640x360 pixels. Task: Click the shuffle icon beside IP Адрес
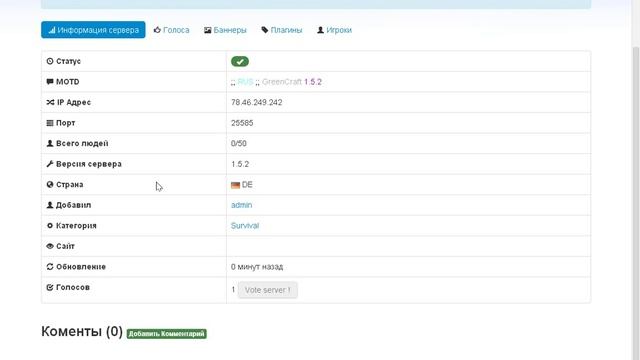(50, 102)
